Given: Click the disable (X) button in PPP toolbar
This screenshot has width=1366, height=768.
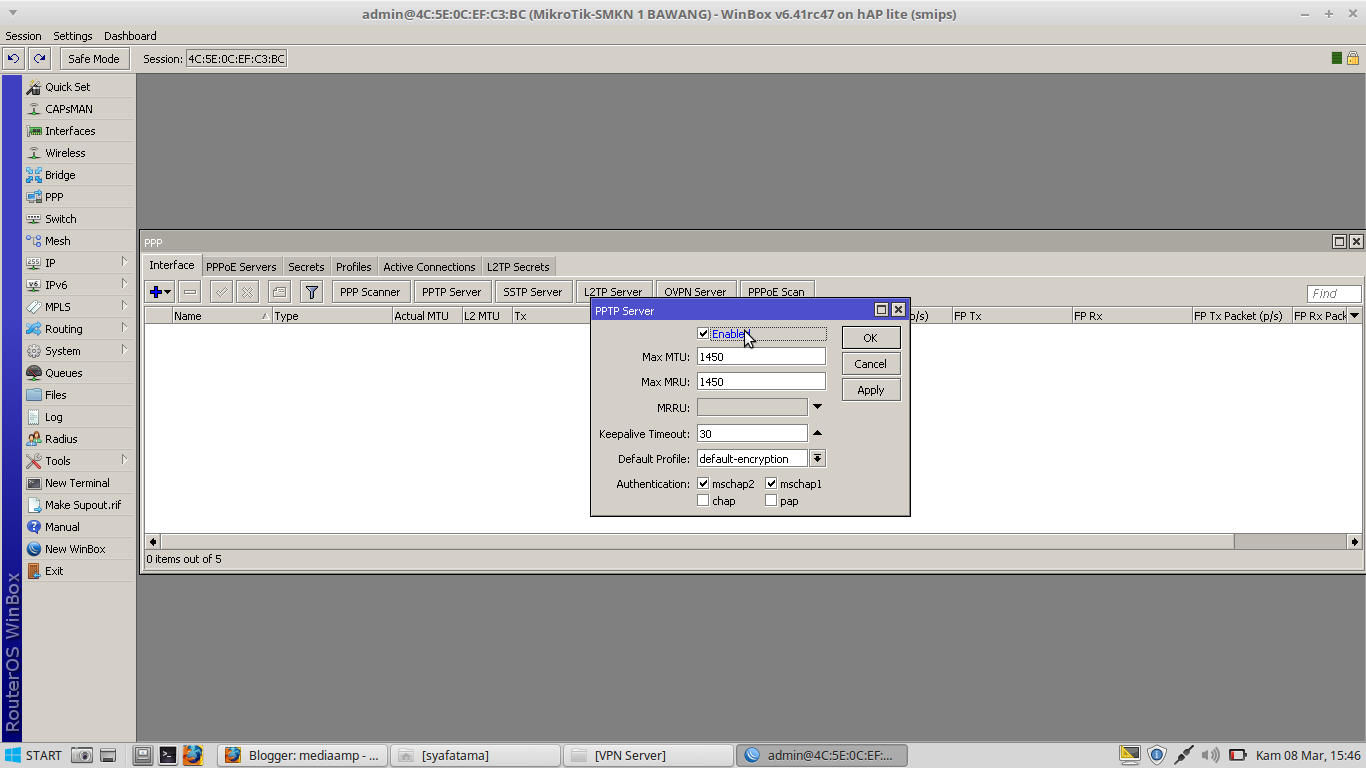Looking at the screenshot, I should coord(246,292).
